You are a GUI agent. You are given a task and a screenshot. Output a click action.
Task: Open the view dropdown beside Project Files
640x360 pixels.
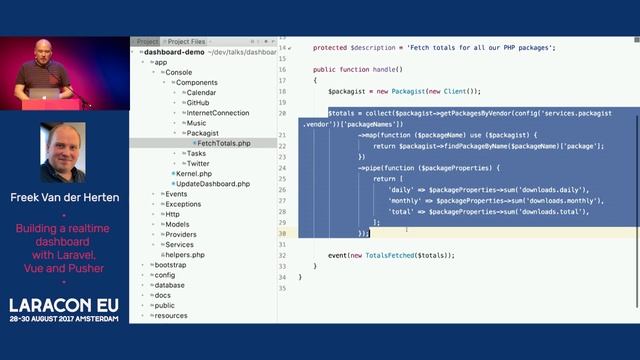[210, 42]
